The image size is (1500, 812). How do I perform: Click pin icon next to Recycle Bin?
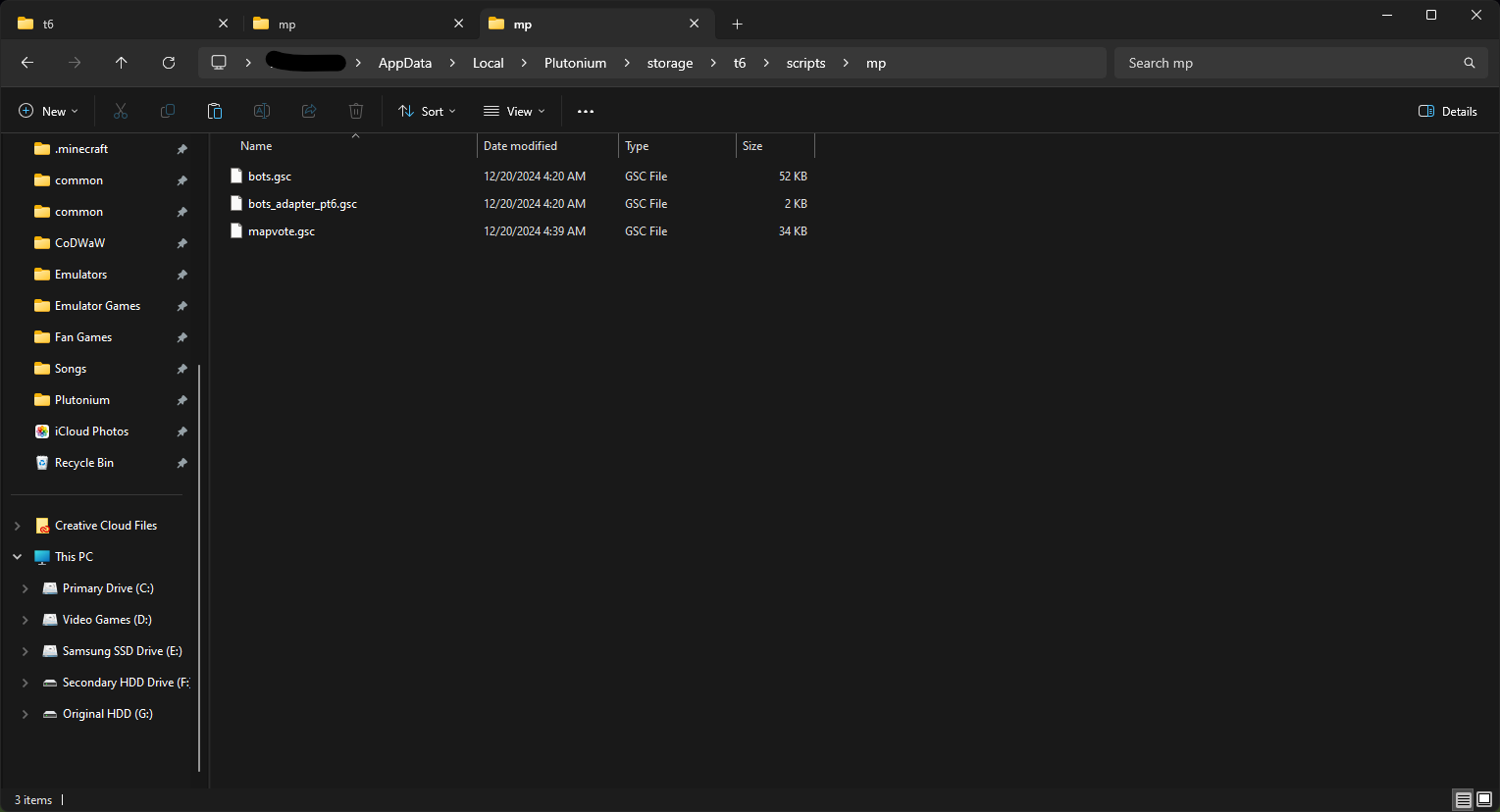click(x=181, y=463)
